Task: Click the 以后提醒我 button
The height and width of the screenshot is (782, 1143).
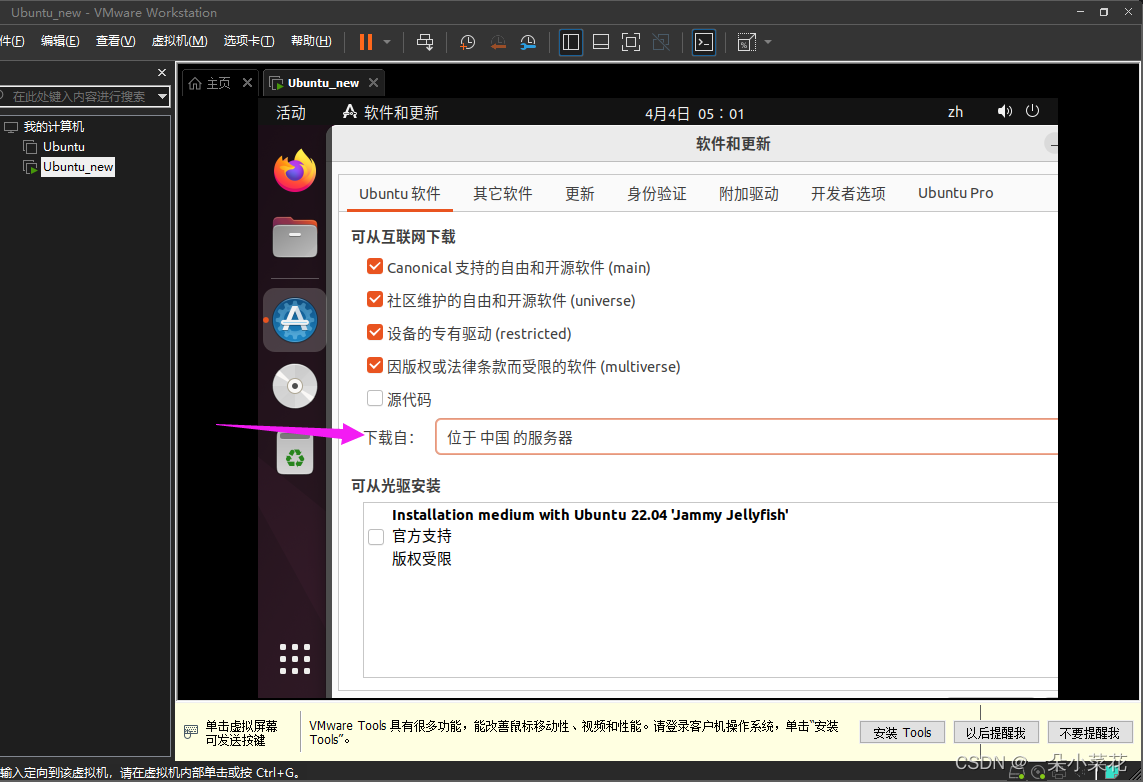Action: click(x=996, y=732)
